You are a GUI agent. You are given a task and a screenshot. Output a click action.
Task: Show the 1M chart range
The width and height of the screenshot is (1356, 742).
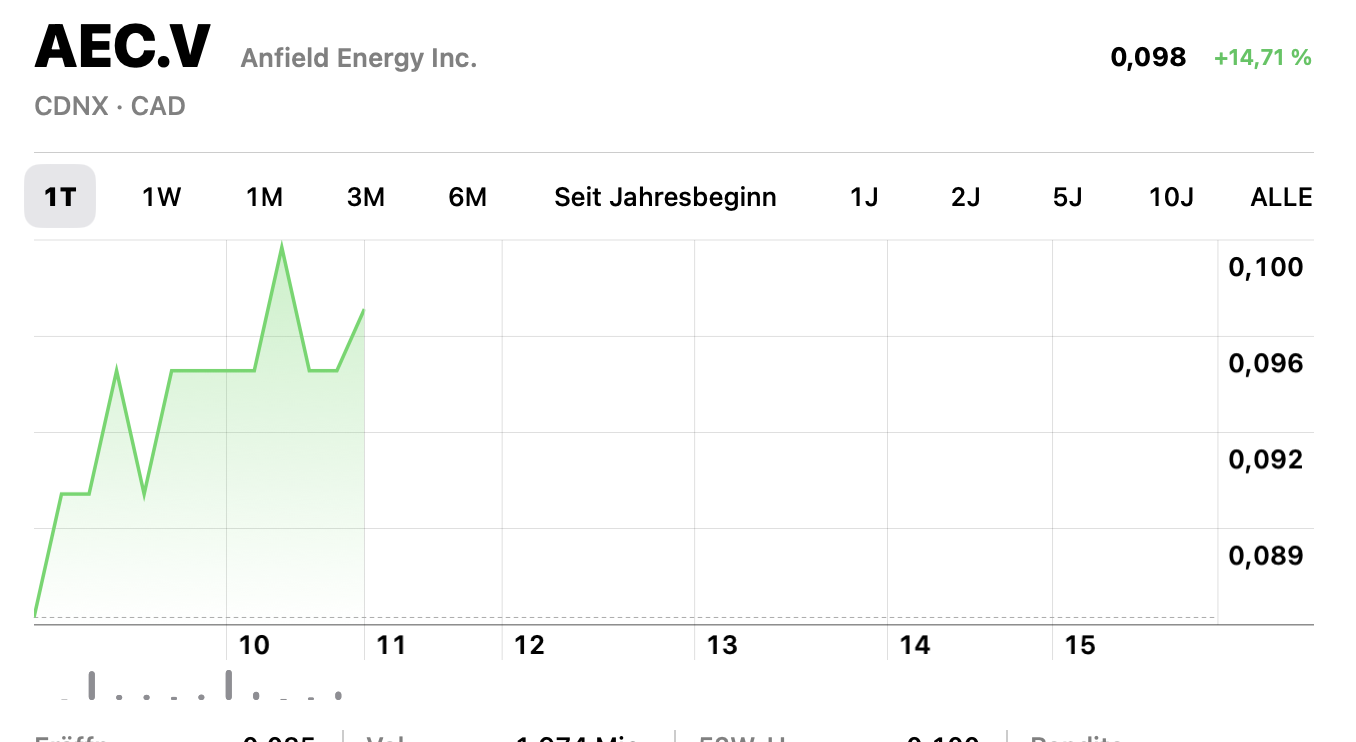pos(264,197)
